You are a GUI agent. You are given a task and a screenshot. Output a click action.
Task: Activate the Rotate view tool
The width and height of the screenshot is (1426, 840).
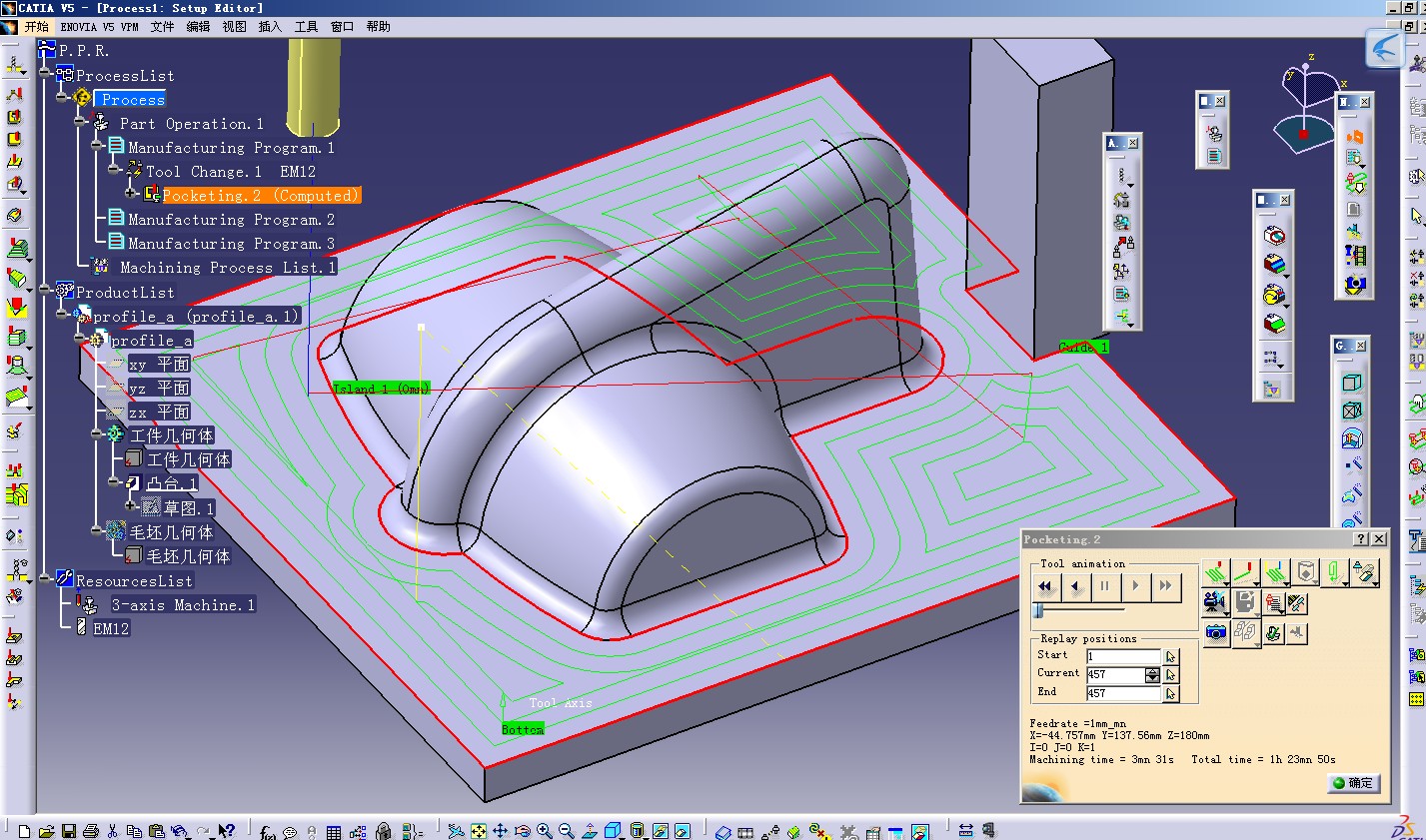click(523, 831)
